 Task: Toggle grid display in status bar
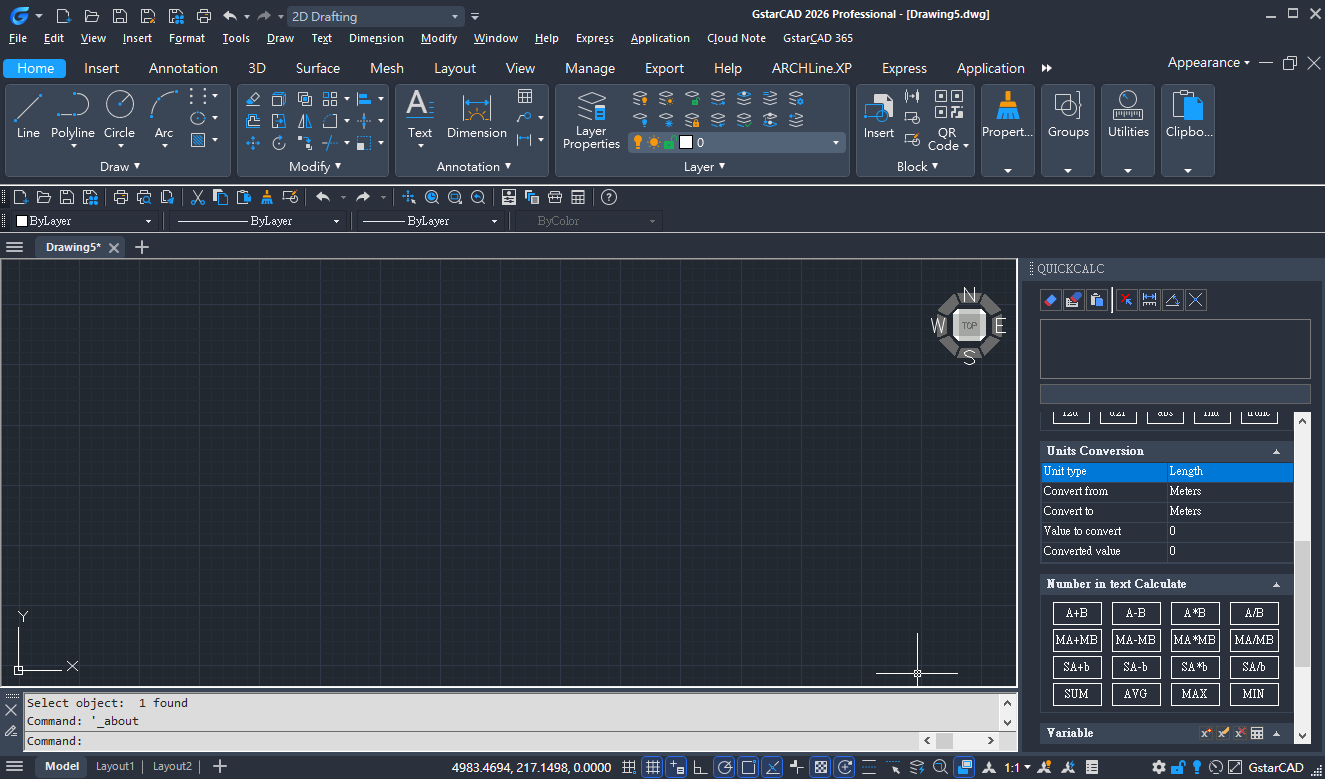(653, 767)
